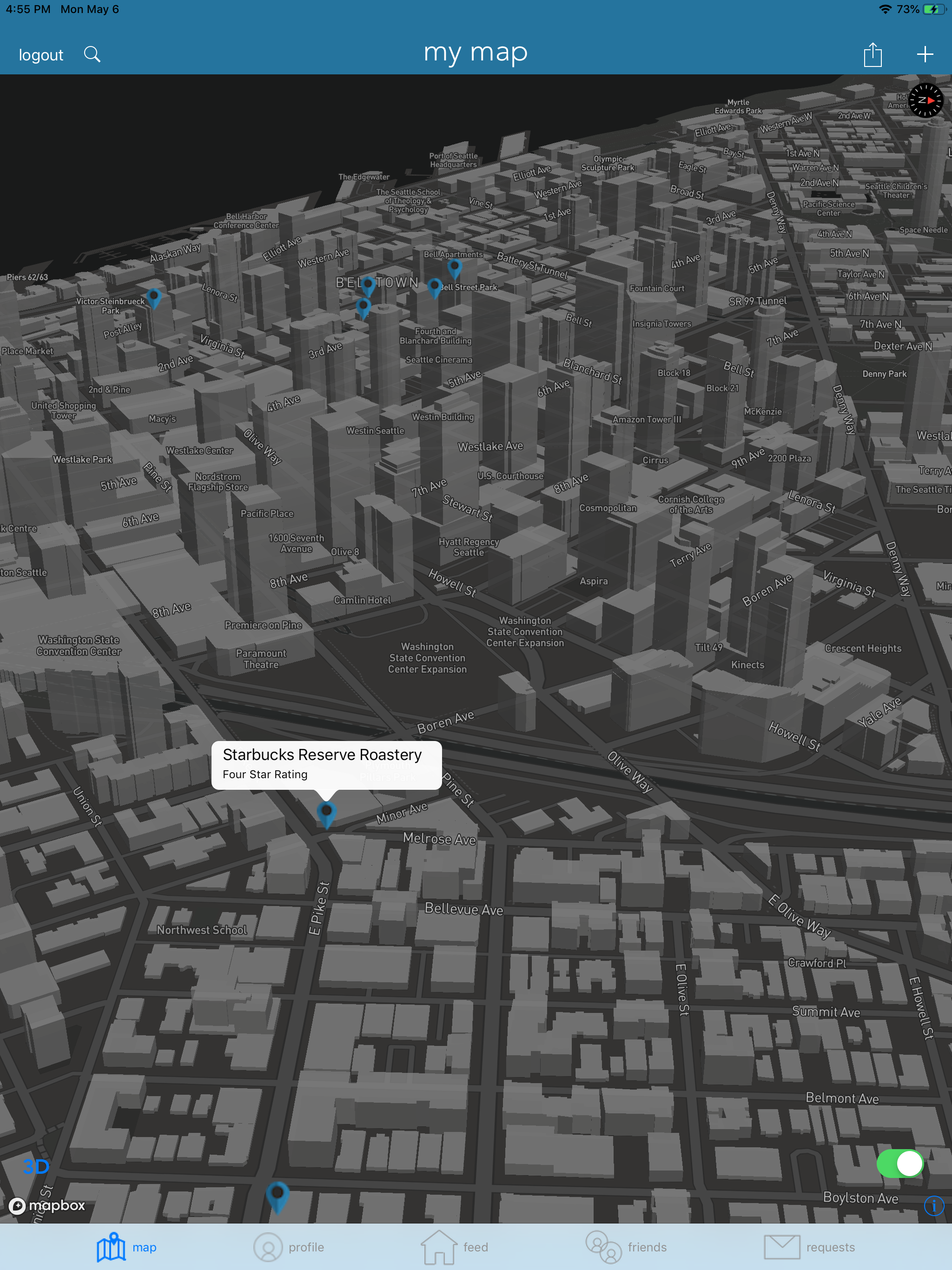Screen dimensions: 952x1270
Task: Tap the 3D label
Action: point(36,1166)
